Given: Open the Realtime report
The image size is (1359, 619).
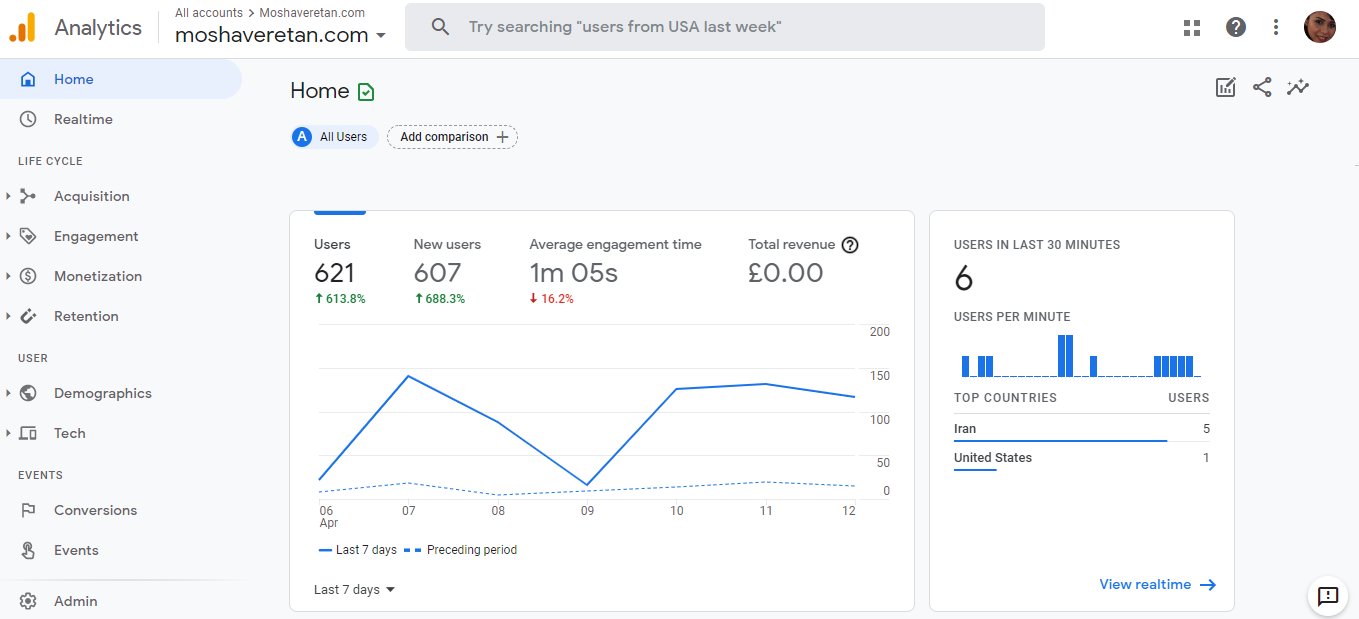Looking at the screenshot, I should [x=121, y=119].
